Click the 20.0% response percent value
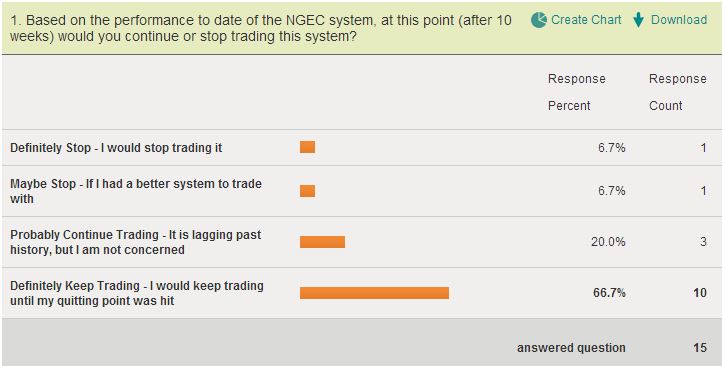The height and width of the screenshot is (366, 723). click(608, 242)
